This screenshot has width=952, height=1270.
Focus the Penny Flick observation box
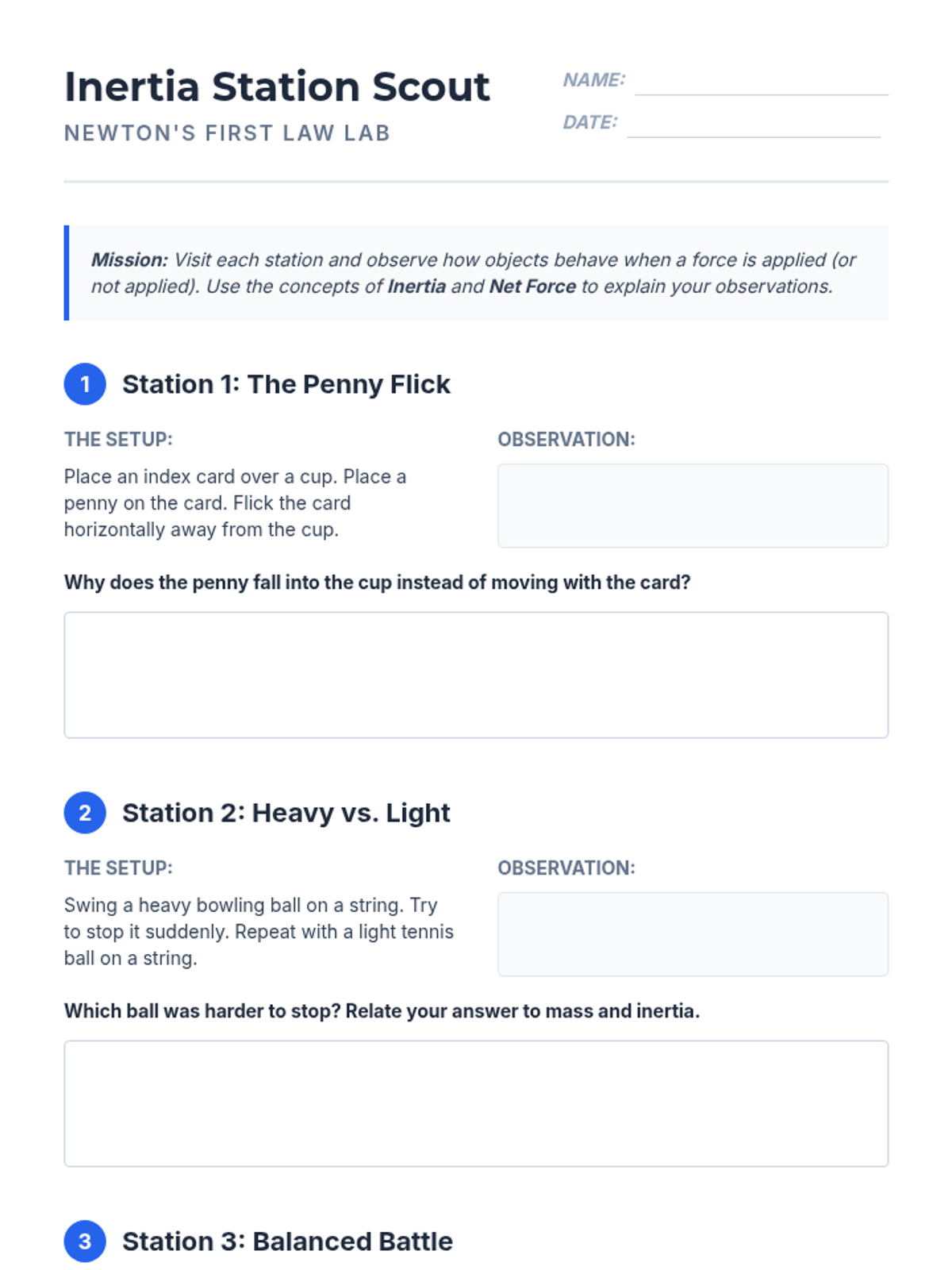693,506
